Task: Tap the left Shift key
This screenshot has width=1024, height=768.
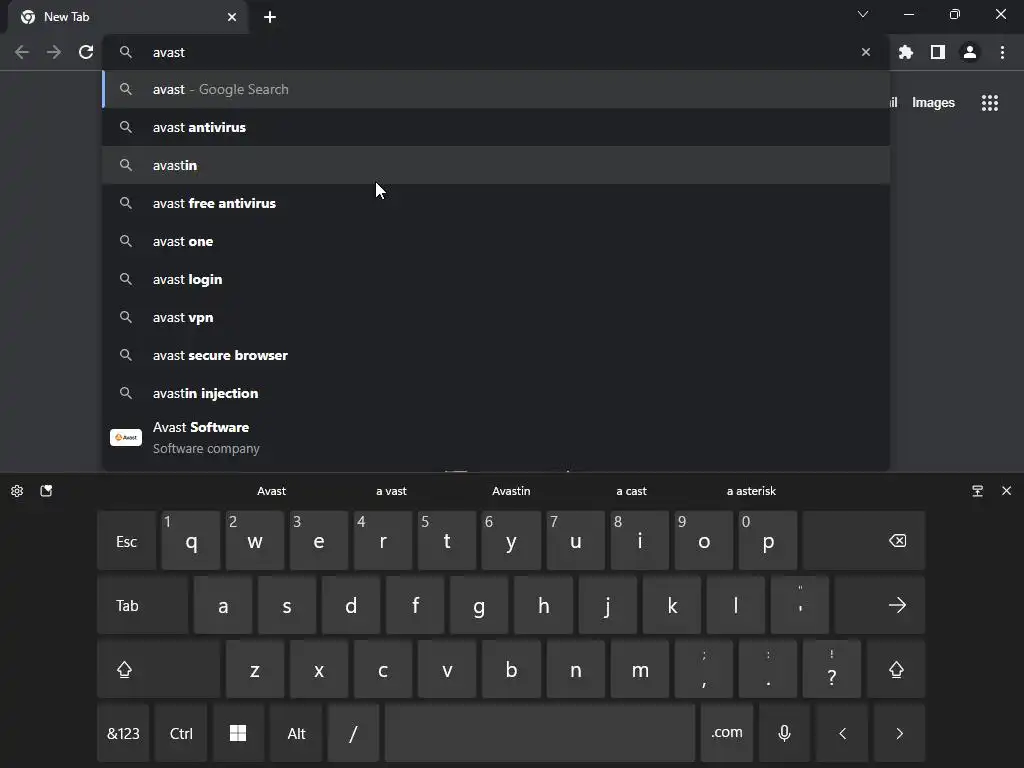Action: 159,669
